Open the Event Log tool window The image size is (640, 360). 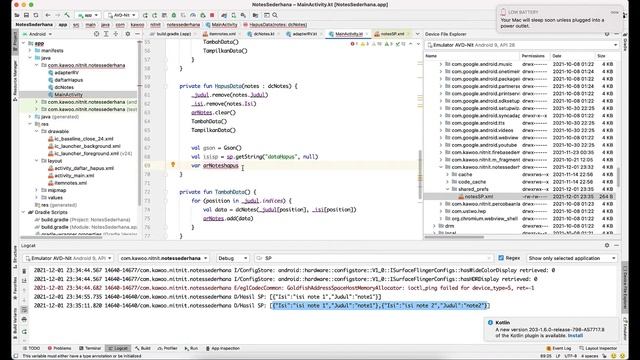[559, 348]
